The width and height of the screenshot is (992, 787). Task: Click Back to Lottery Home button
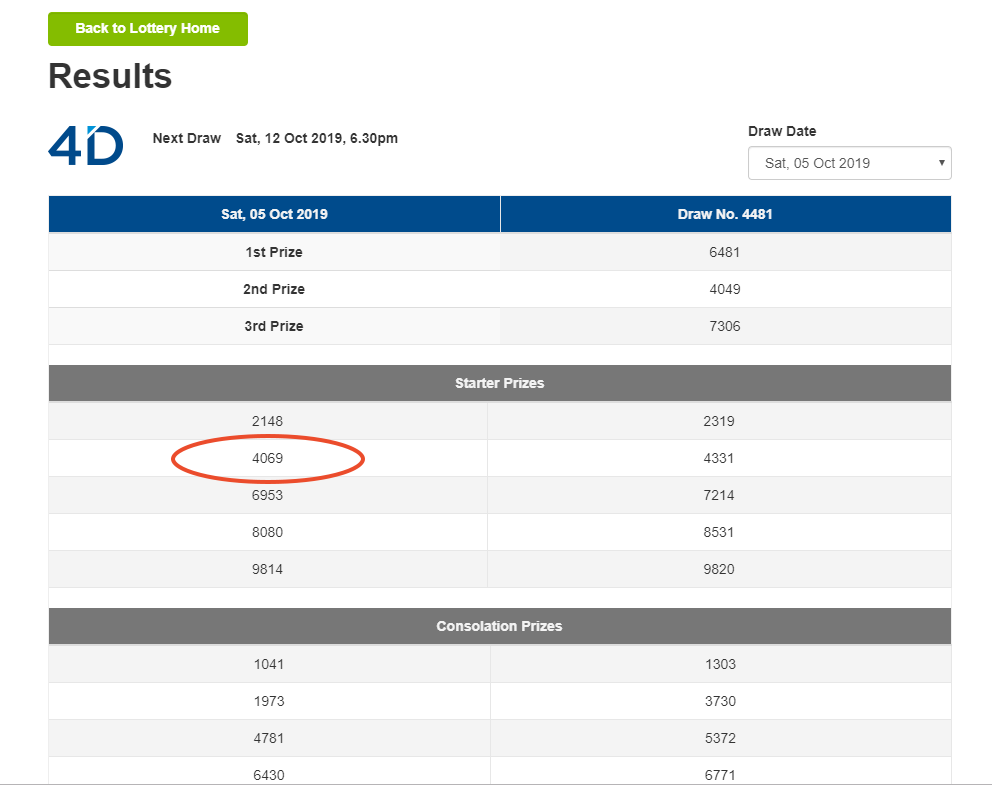148,29
